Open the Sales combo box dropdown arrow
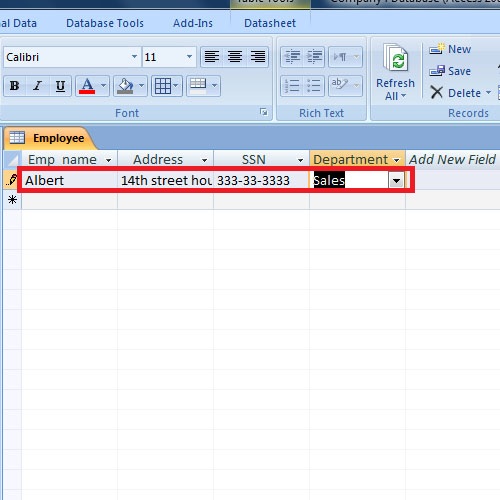This screenshot has height=500, width=500. tap(396, 181)
